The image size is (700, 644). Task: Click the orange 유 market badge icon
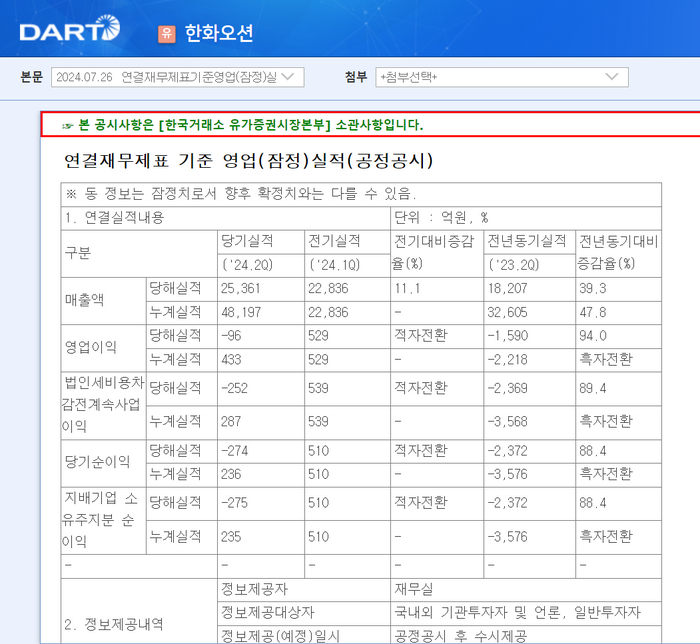pos(167,34)
